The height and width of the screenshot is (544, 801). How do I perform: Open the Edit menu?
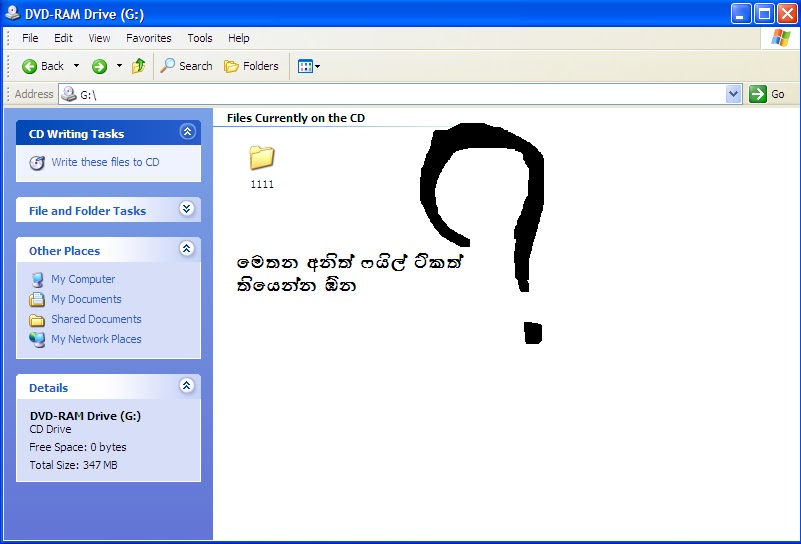(63, 38)
